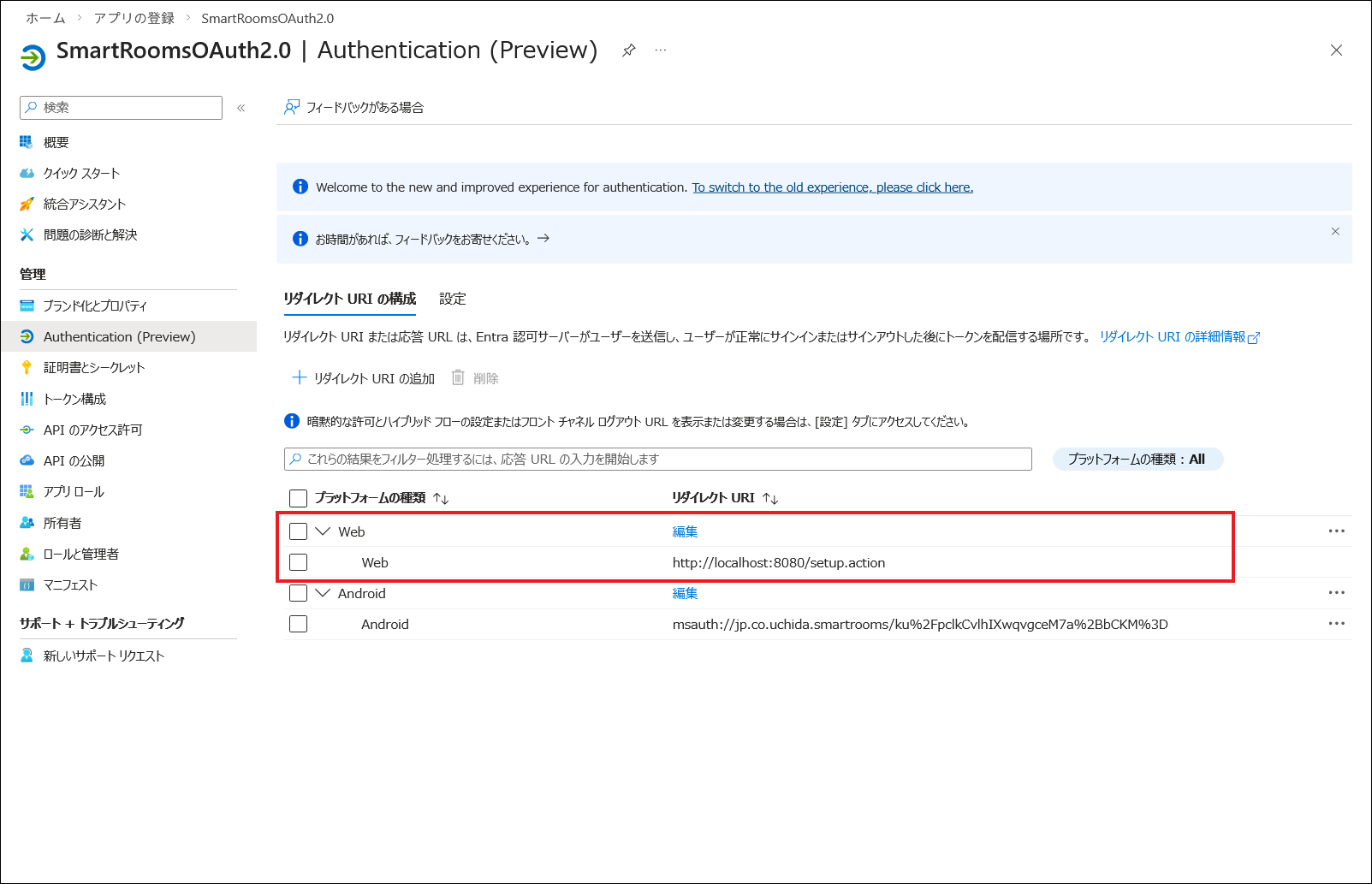
Task: Collapse the Web platform group
Action: click(x=323, y=531)
